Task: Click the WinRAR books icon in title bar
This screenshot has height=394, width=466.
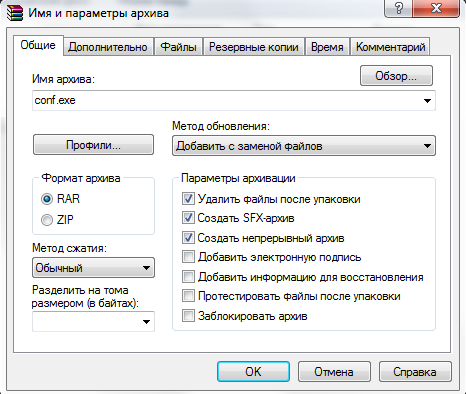Action: coord(15,13)
